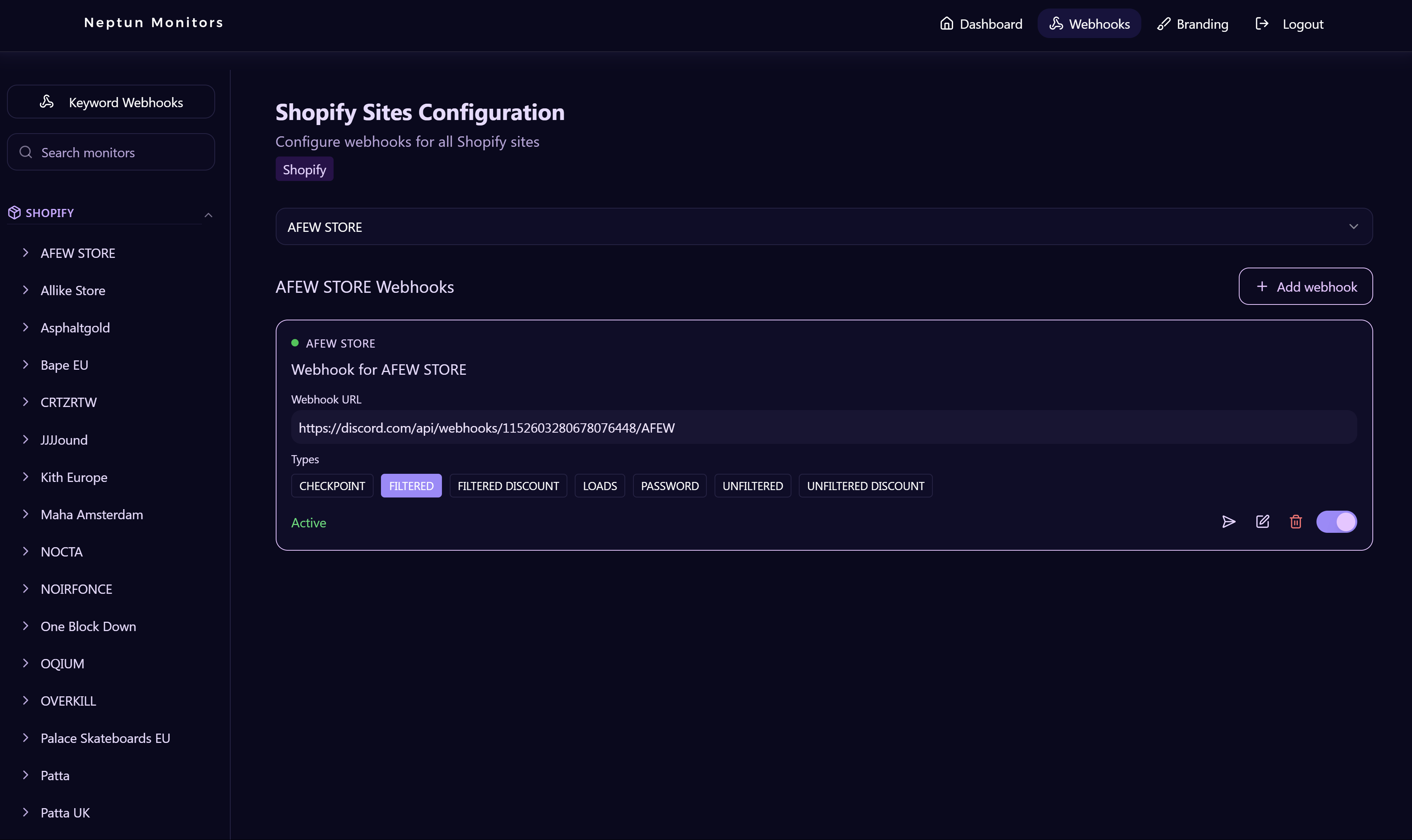
Task: Open the AFEW STORE site dropdown
Action: [x=823, y=227]
